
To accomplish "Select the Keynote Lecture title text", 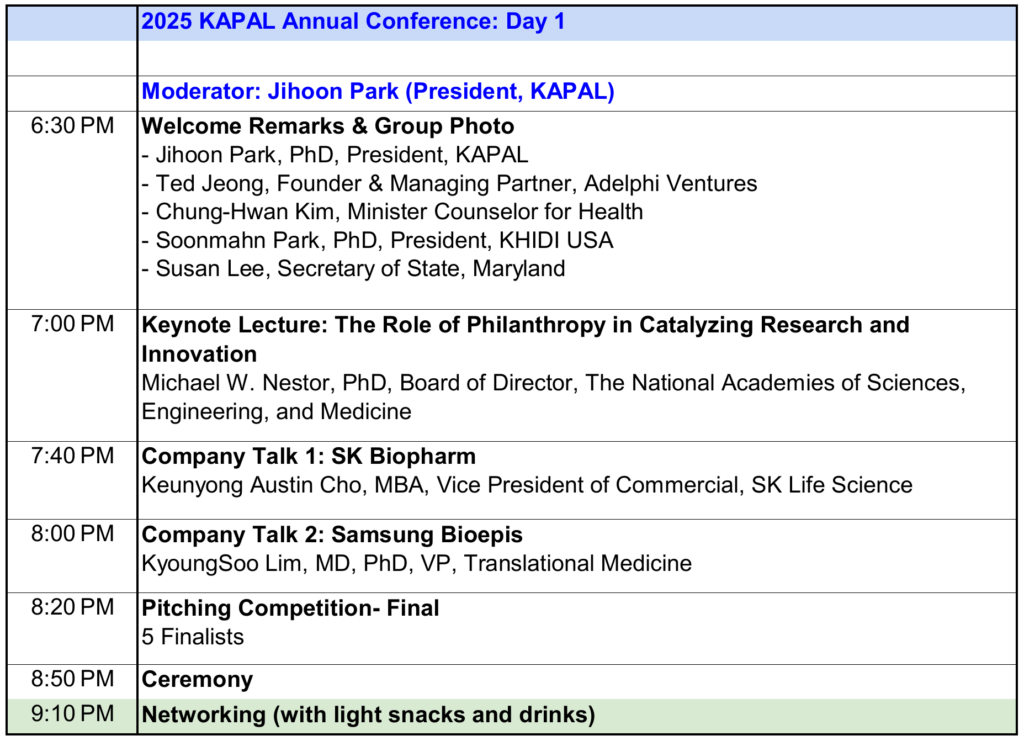I will click(x=525, y=326).
